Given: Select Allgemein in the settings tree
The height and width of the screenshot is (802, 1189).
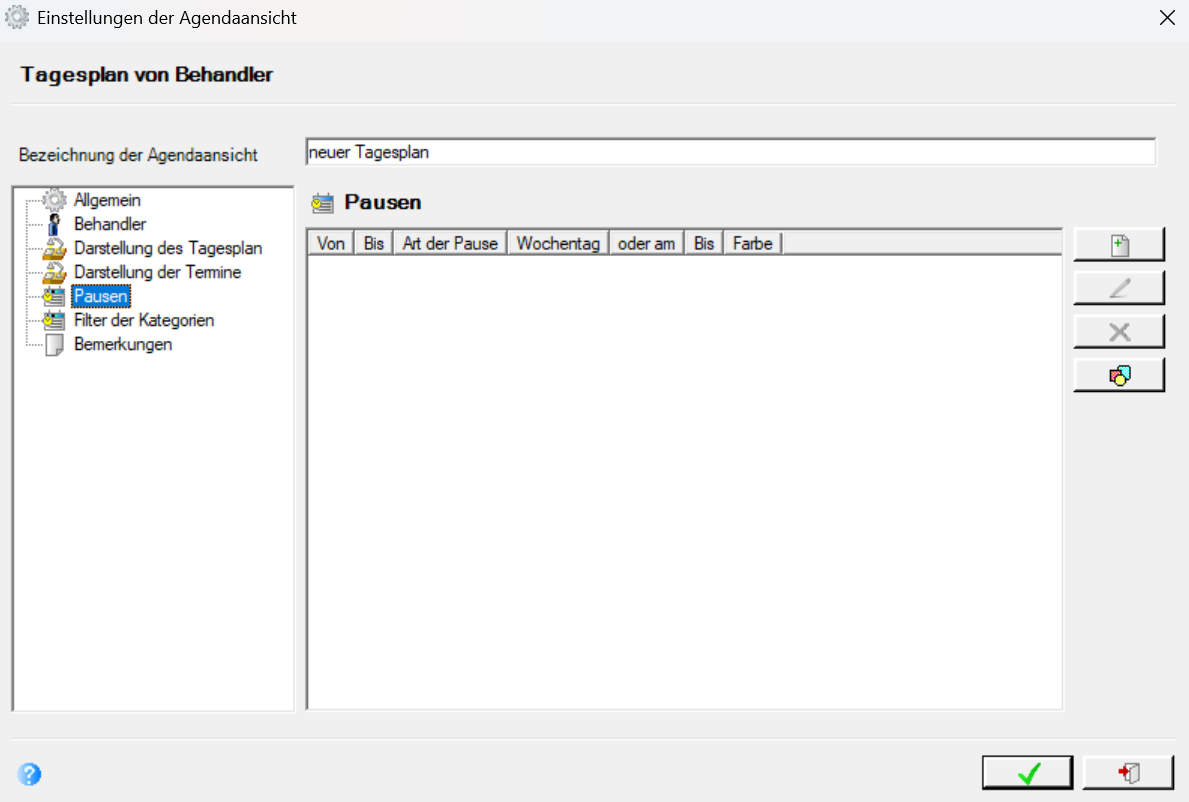Looking at the screenshot, I should point(107,200).
